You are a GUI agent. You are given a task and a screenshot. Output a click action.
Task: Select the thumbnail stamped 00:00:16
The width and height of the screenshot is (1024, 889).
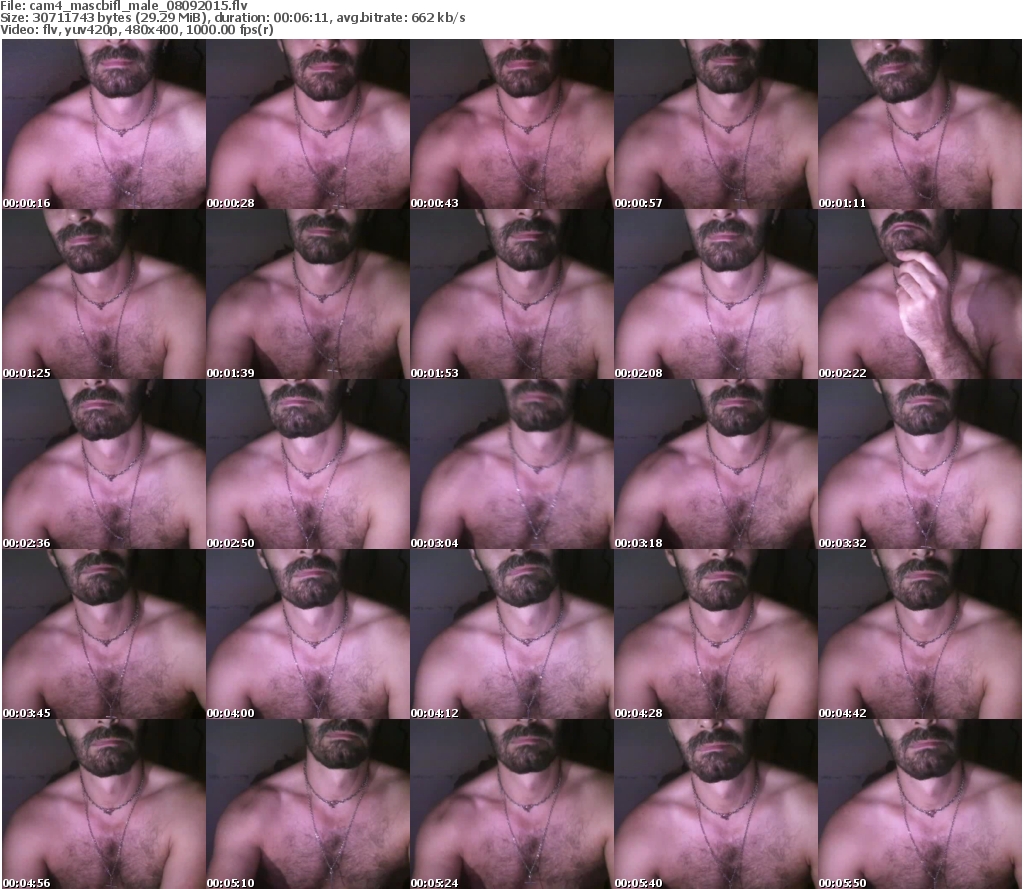[x=104, y=124]
